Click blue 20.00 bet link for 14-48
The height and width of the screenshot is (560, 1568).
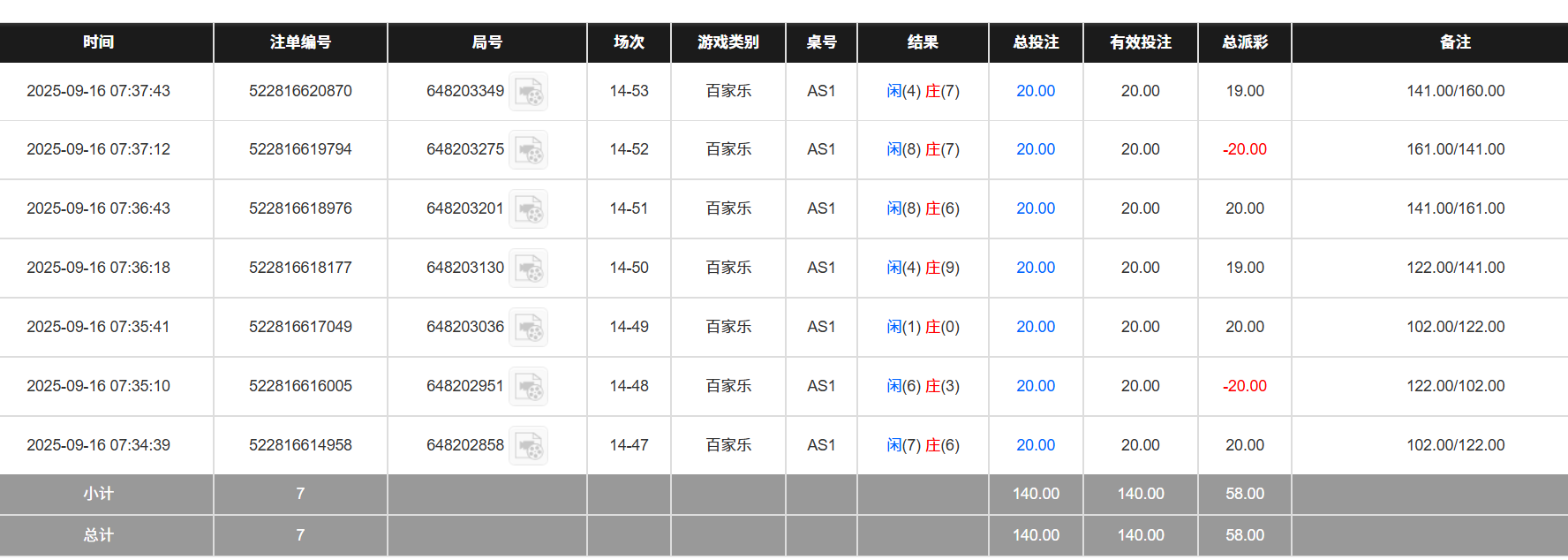click(x=1035, y=386)
